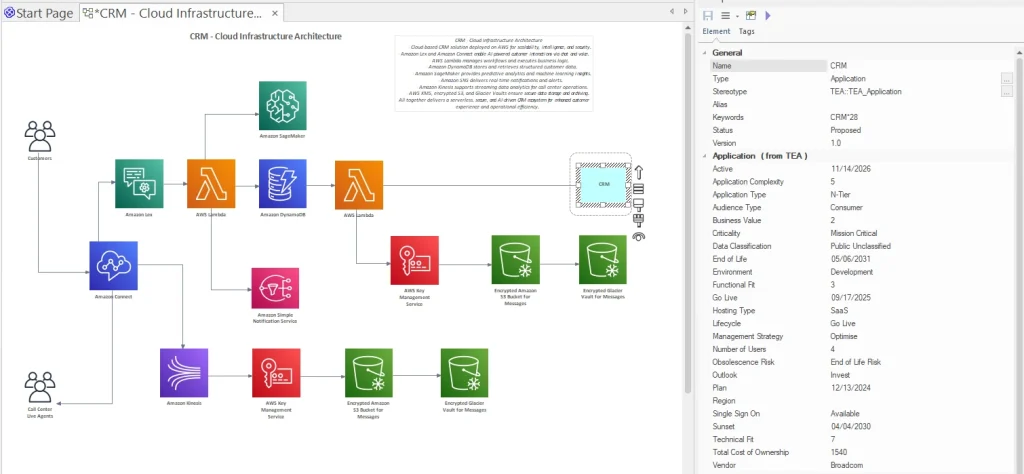Collapse the General section

point(705,53)
